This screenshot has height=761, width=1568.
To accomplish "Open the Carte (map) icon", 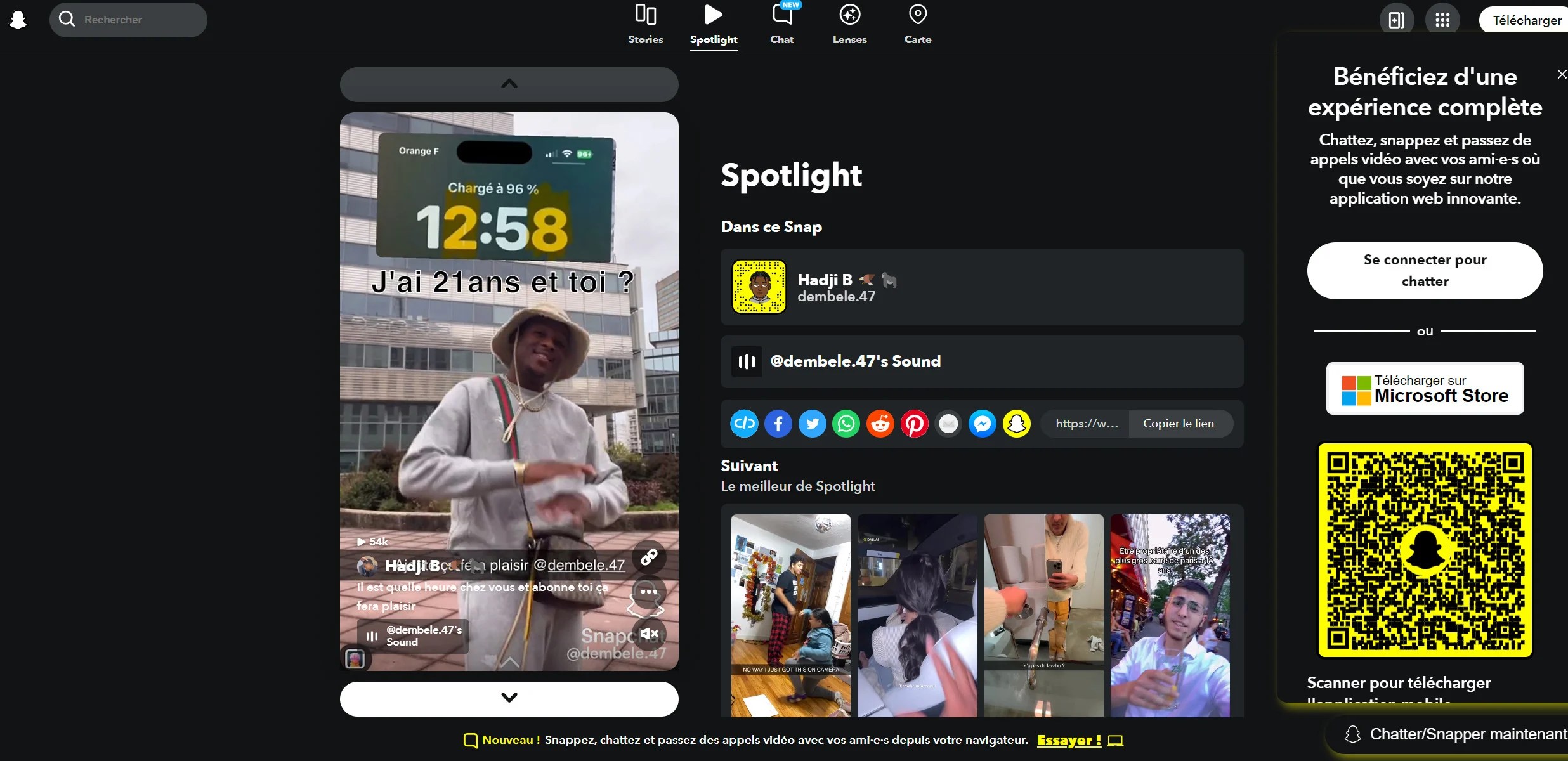I will pyautogui.click(x=918, y=14).
